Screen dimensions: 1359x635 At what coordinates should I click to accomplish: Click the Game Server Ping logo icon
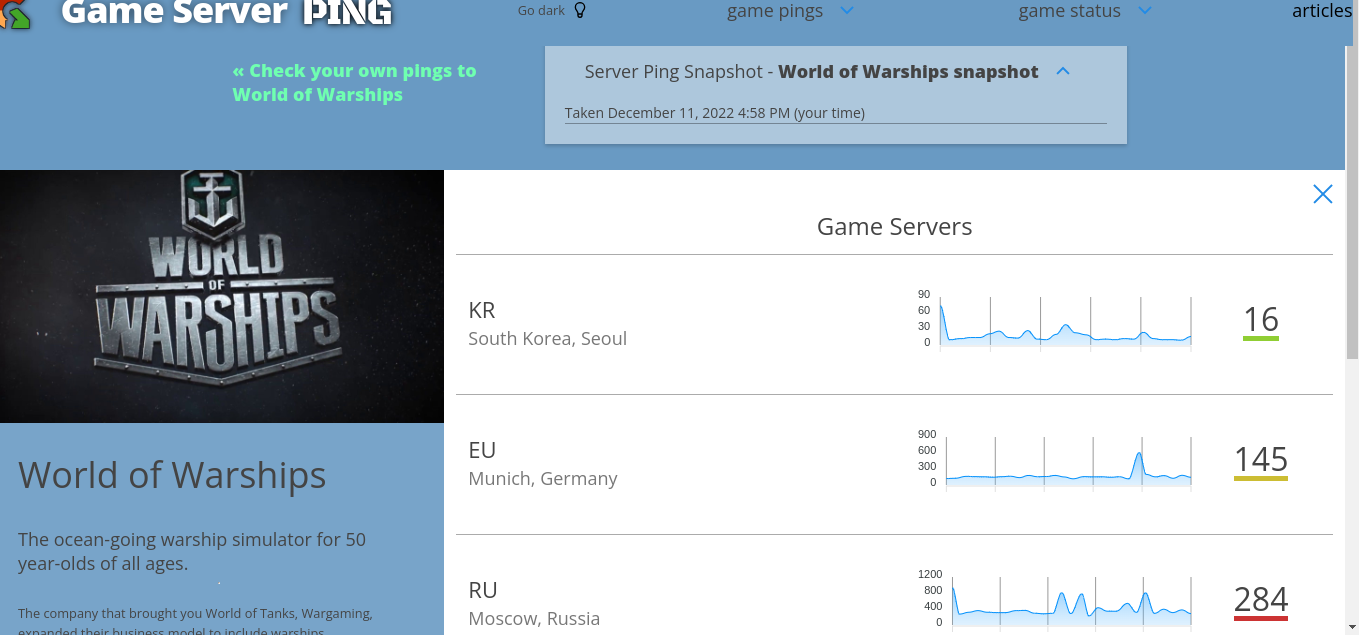tap(15, 14)
